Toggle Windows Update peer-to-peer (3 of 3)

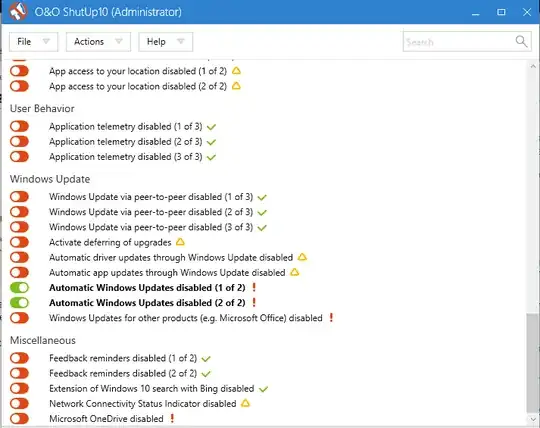(19, 227)
